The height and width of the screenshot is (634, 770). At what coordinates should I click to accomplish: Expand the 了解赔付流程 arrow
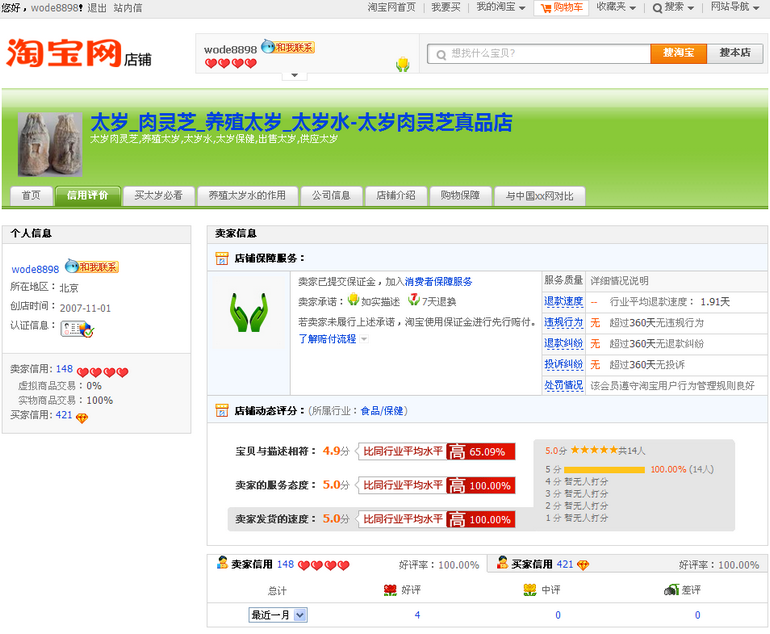click(364, 339)
